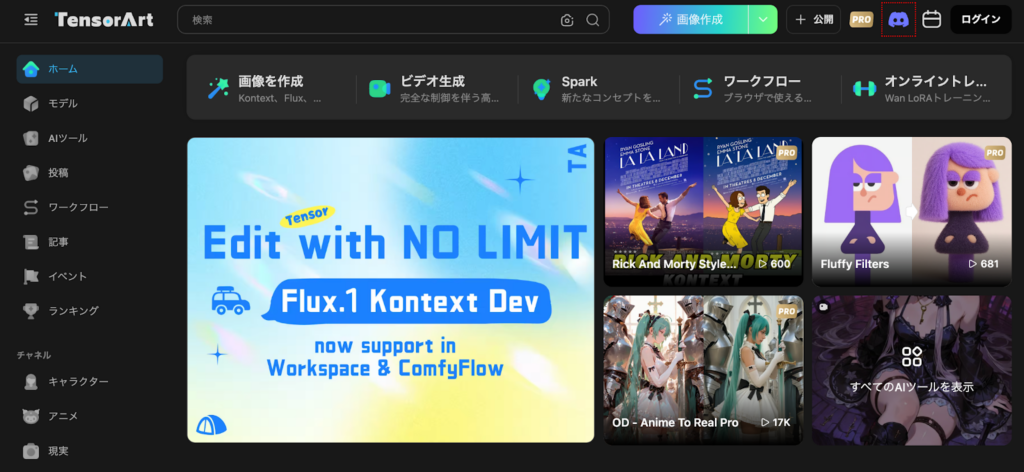This screenshot has width=1024, height=472.
Task: Open the top ワークフロー shortcut card
Action: 760,89
